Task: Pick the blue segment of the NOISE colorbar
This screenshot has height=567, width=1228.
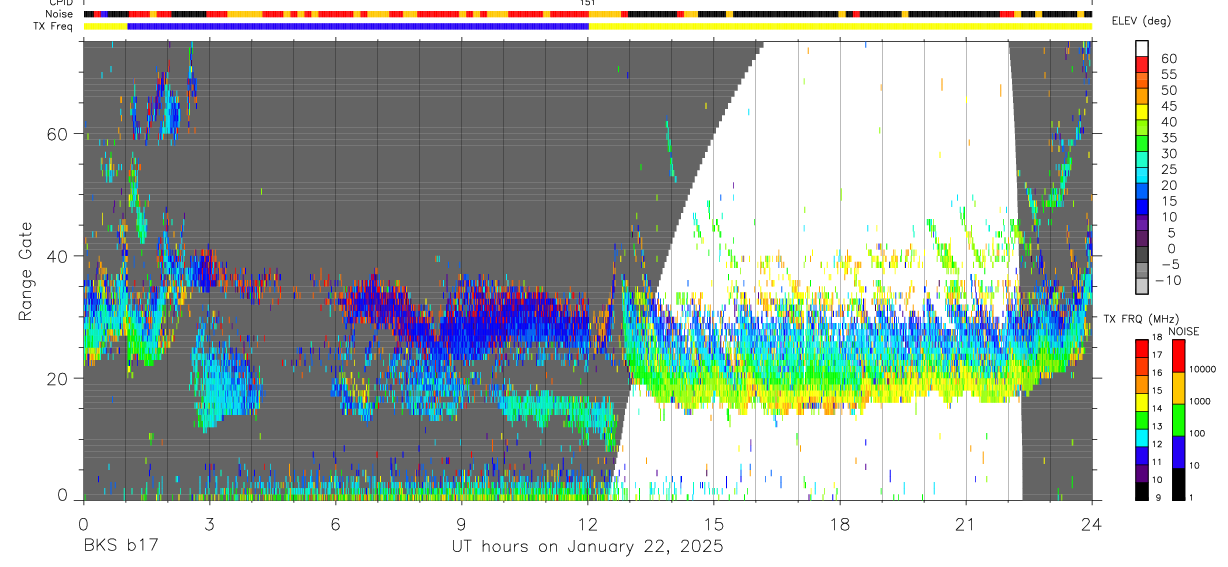Action: [x=1178, y=452]
